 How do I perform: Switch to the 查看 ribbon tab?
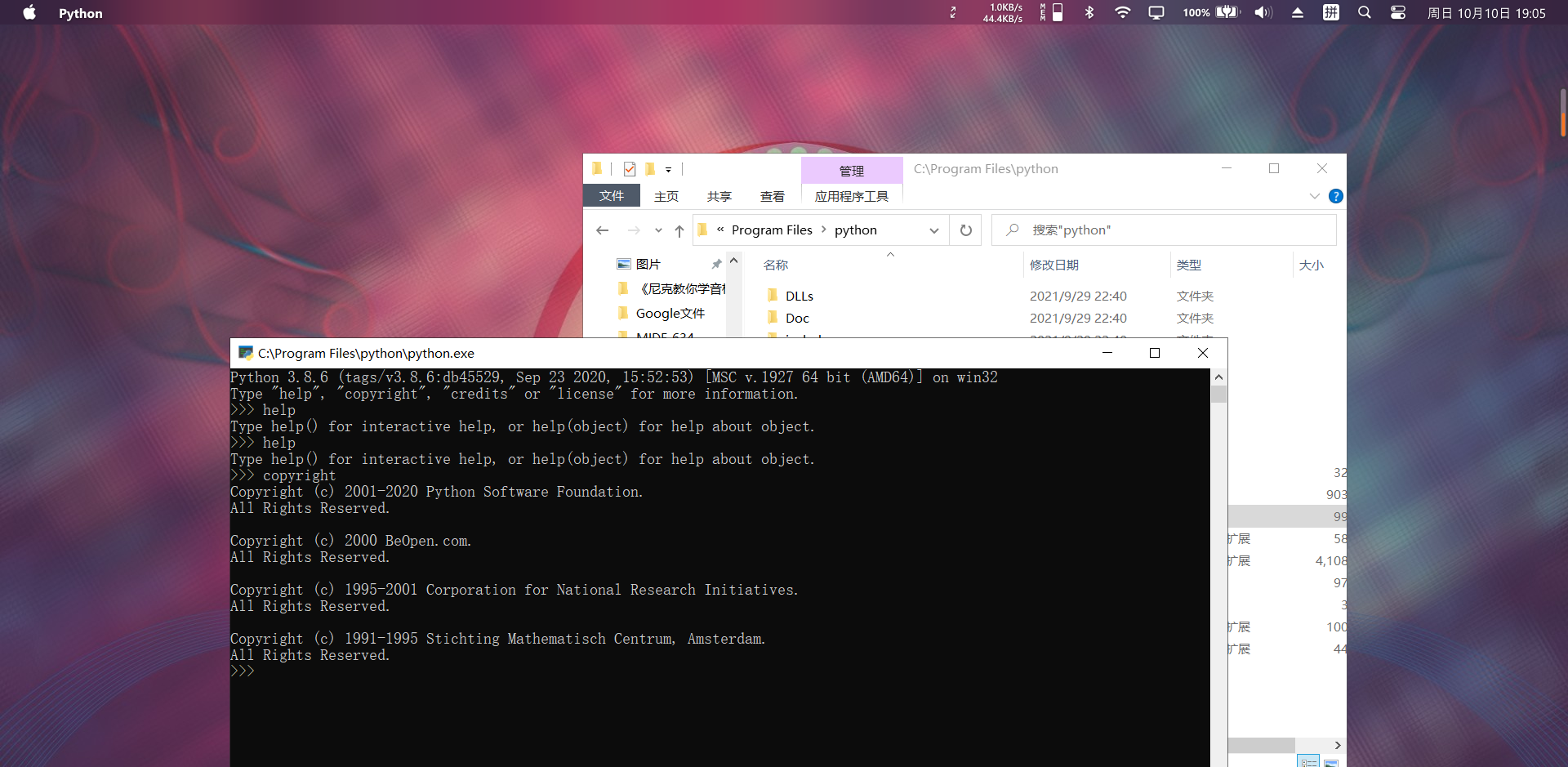pyautogui.click(x=773, y=196)
